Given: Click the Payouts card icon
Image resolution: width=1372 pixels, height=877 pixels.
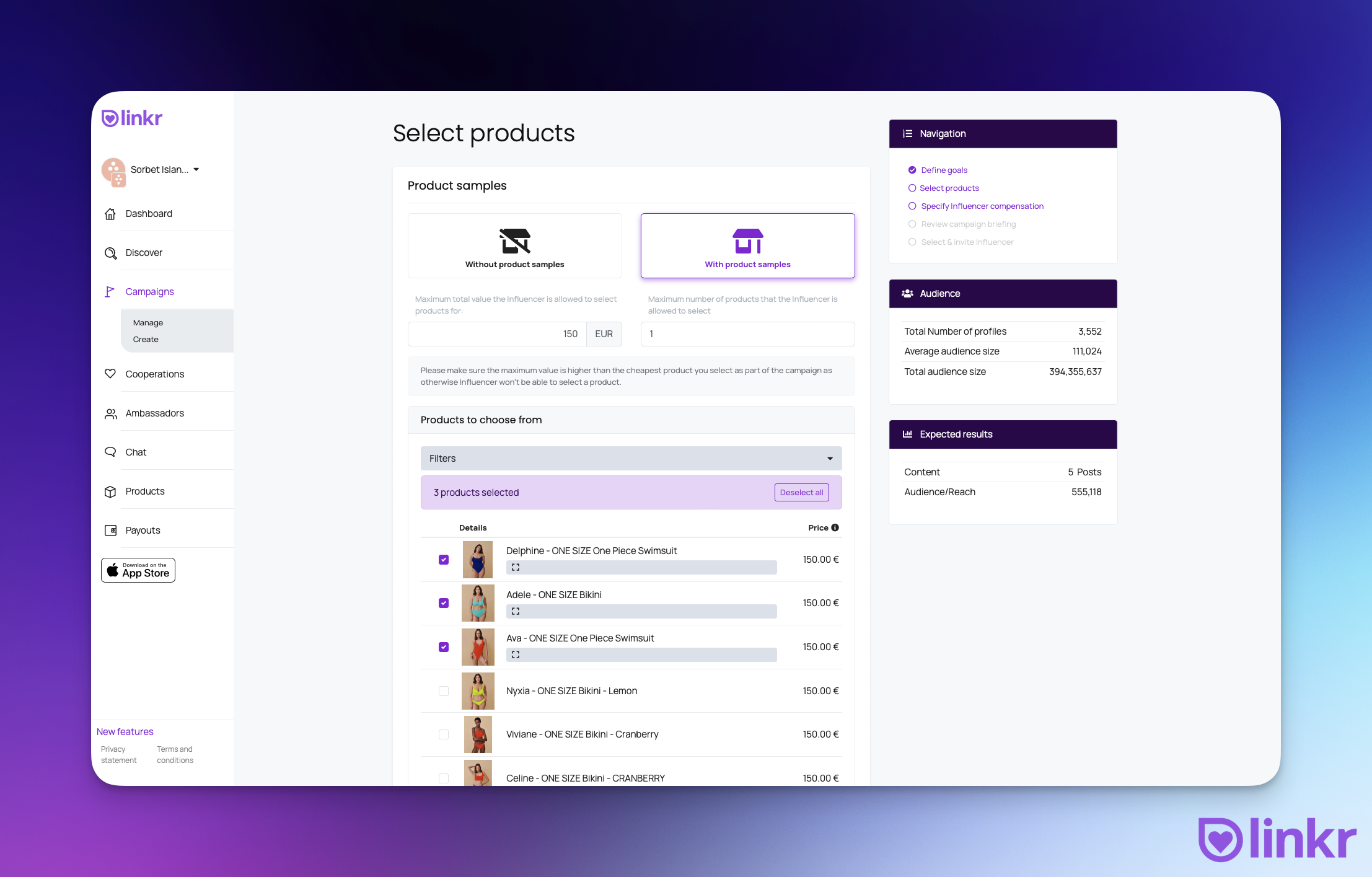Looking at the screenshot, I should click(x=110, y=530).
